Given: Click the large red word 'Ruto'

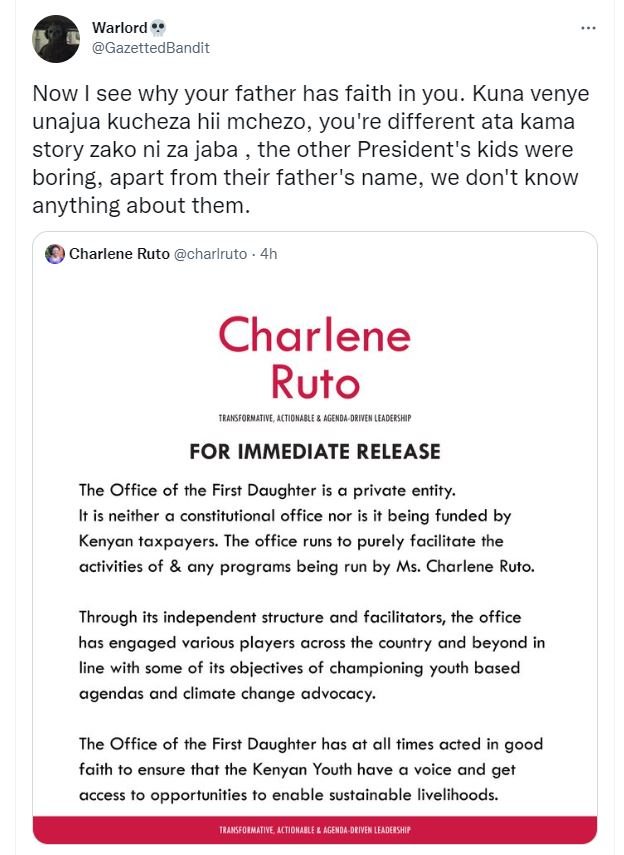Looking at the screenshot, I should [314, 381].
